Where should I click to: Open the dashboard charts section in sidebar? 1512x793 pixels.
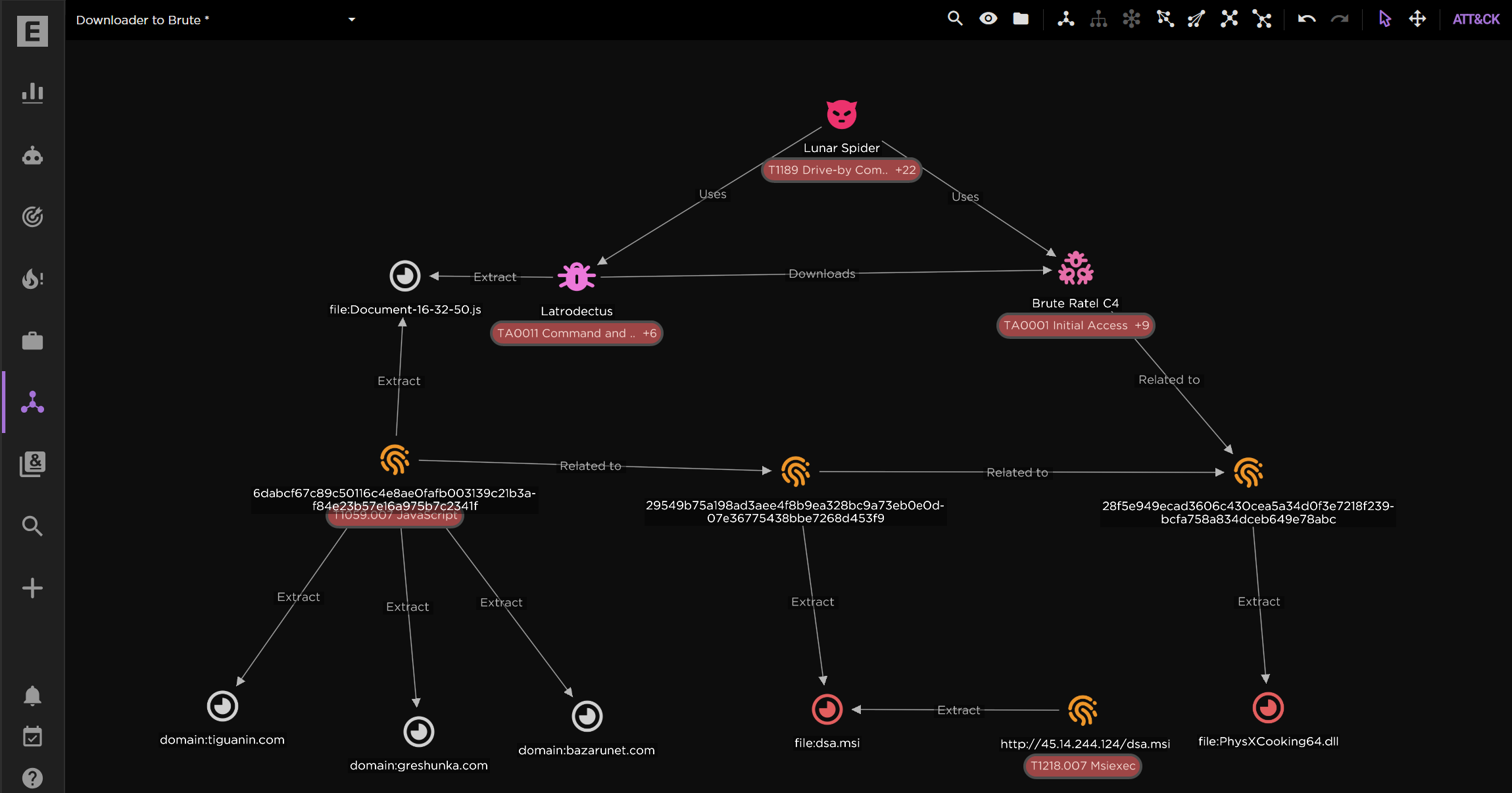[32, 93]
